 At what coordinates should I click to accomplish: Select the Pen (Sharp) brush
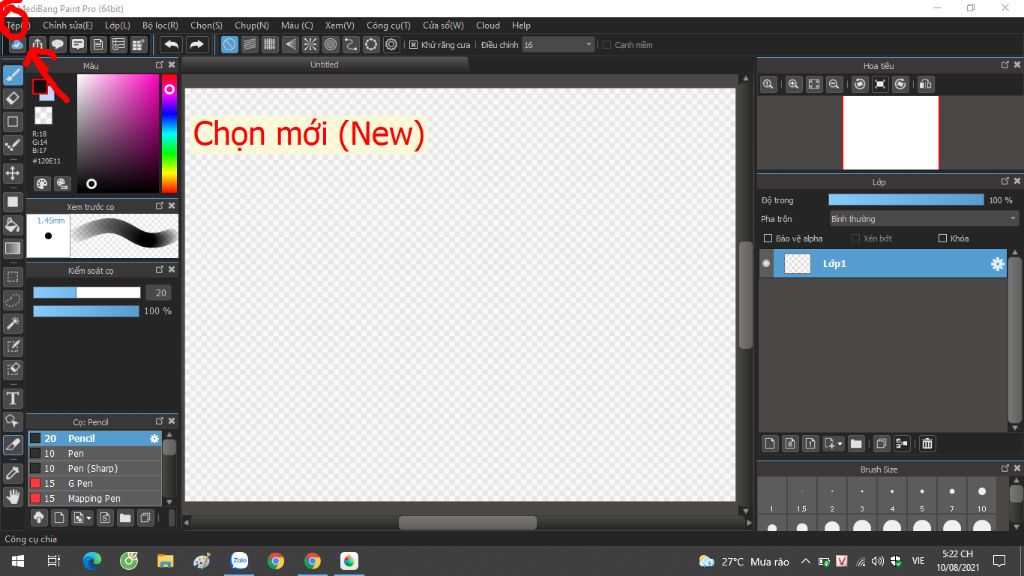tap(95, 469)
